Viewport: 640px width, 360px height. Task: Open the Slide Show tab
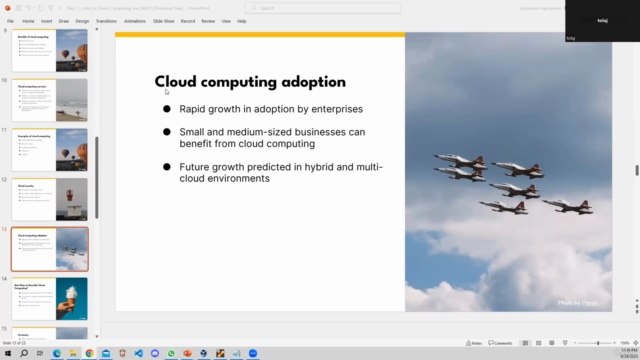click(x=164, y=21)
